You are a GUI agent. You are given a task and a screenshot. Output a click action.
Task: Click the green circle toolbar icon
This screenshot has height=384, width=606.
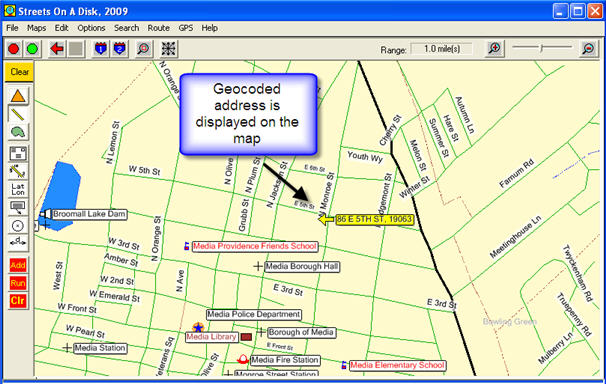click(32, 49)
